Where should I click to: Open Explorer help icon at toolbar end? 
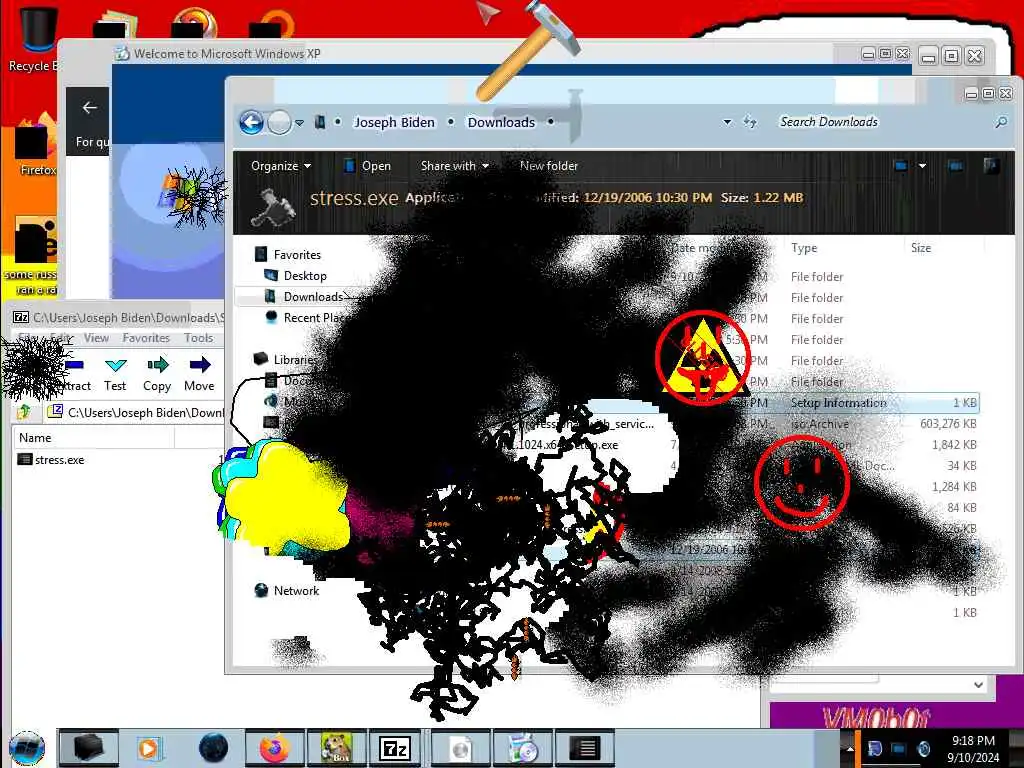tap(991, 166)
